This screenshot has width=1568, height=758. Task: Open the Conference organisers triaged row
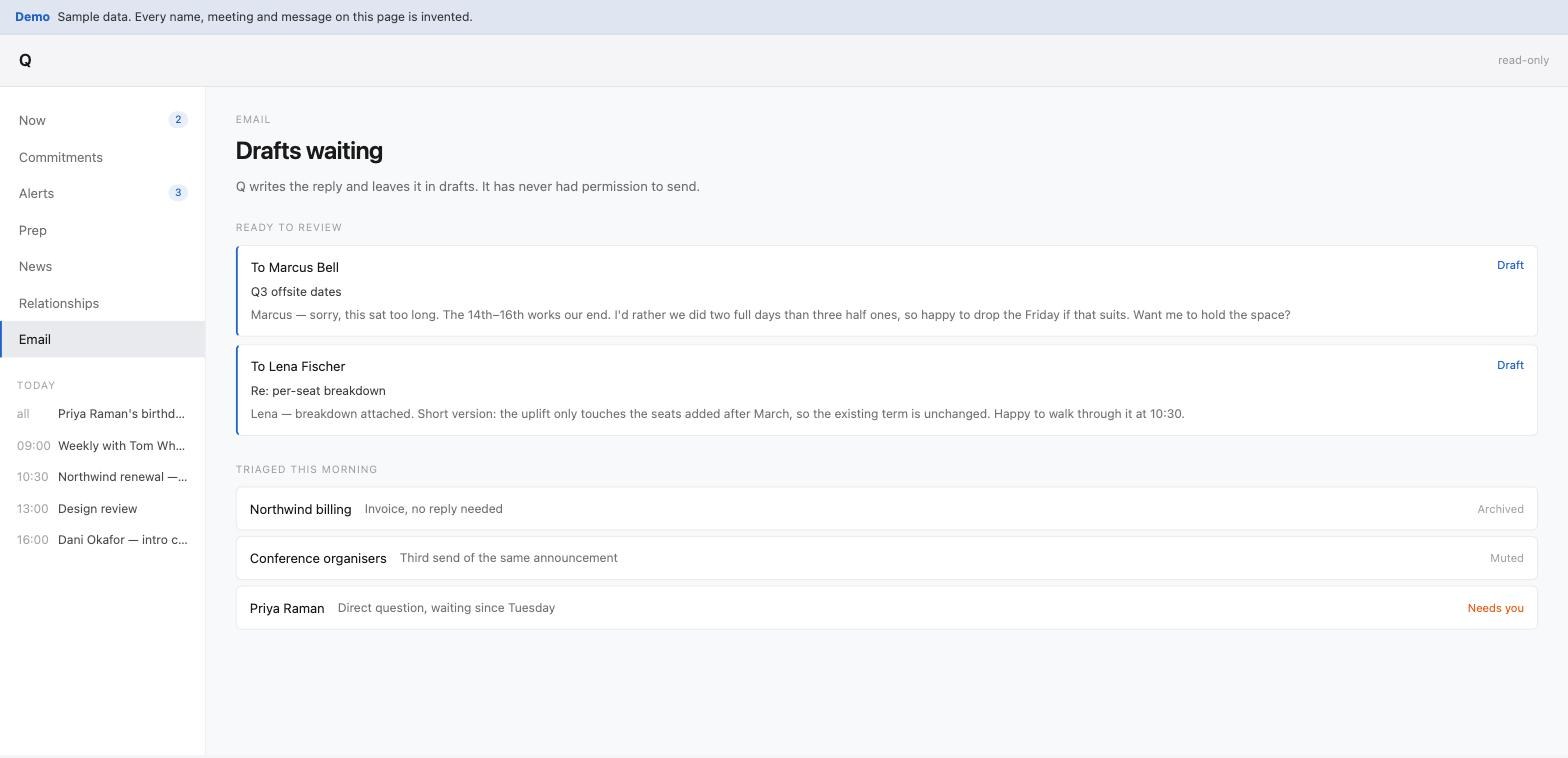(886, 558)
